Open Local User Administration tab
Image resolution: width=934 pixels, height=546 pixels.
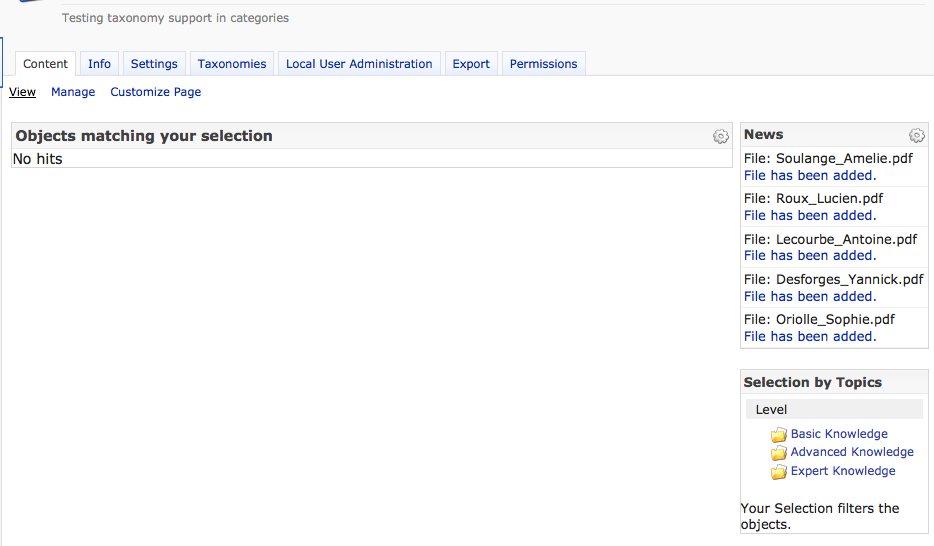[x=359, y=64]
